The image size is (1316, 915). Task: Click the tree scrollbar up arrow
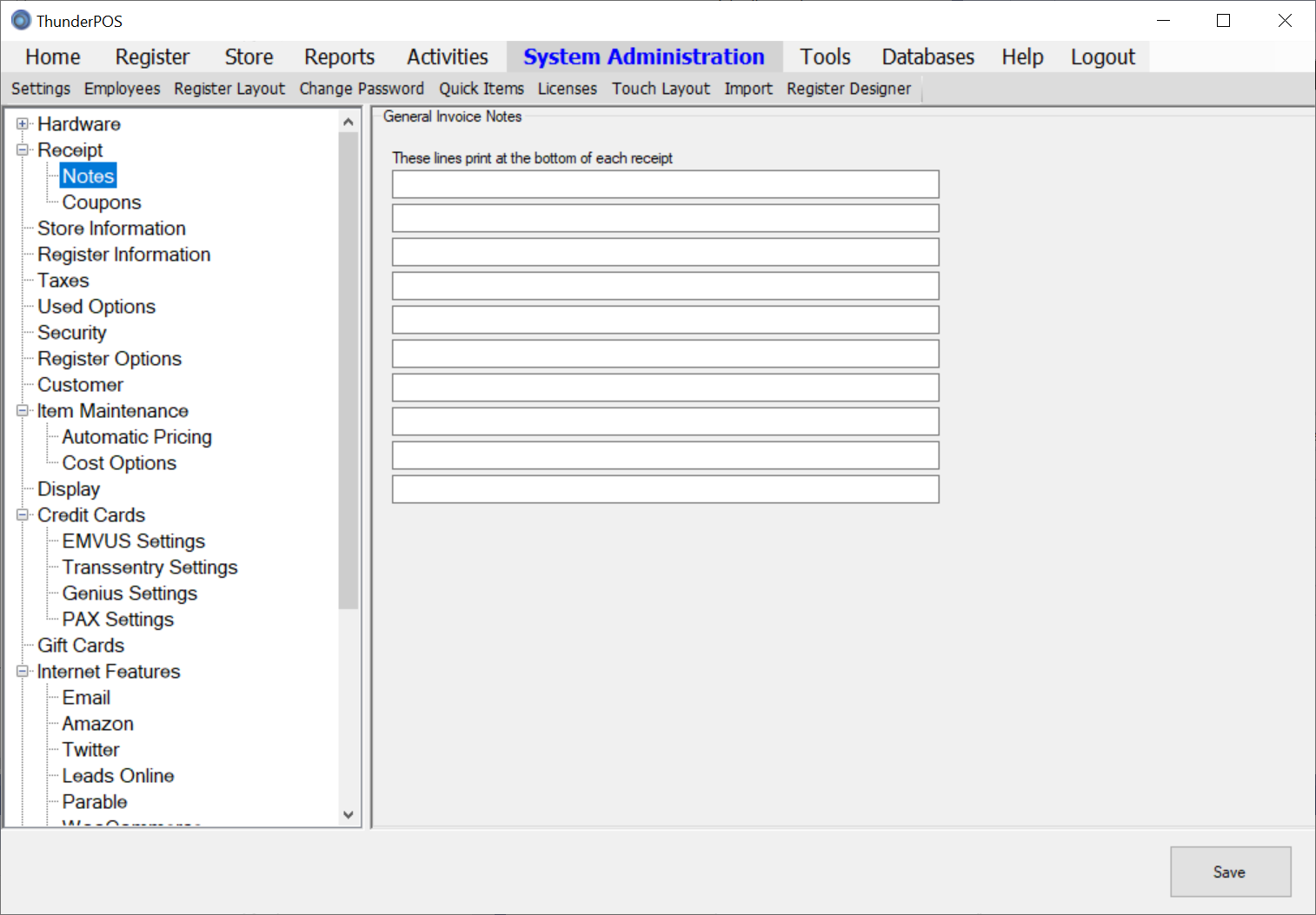coord(349,123)
